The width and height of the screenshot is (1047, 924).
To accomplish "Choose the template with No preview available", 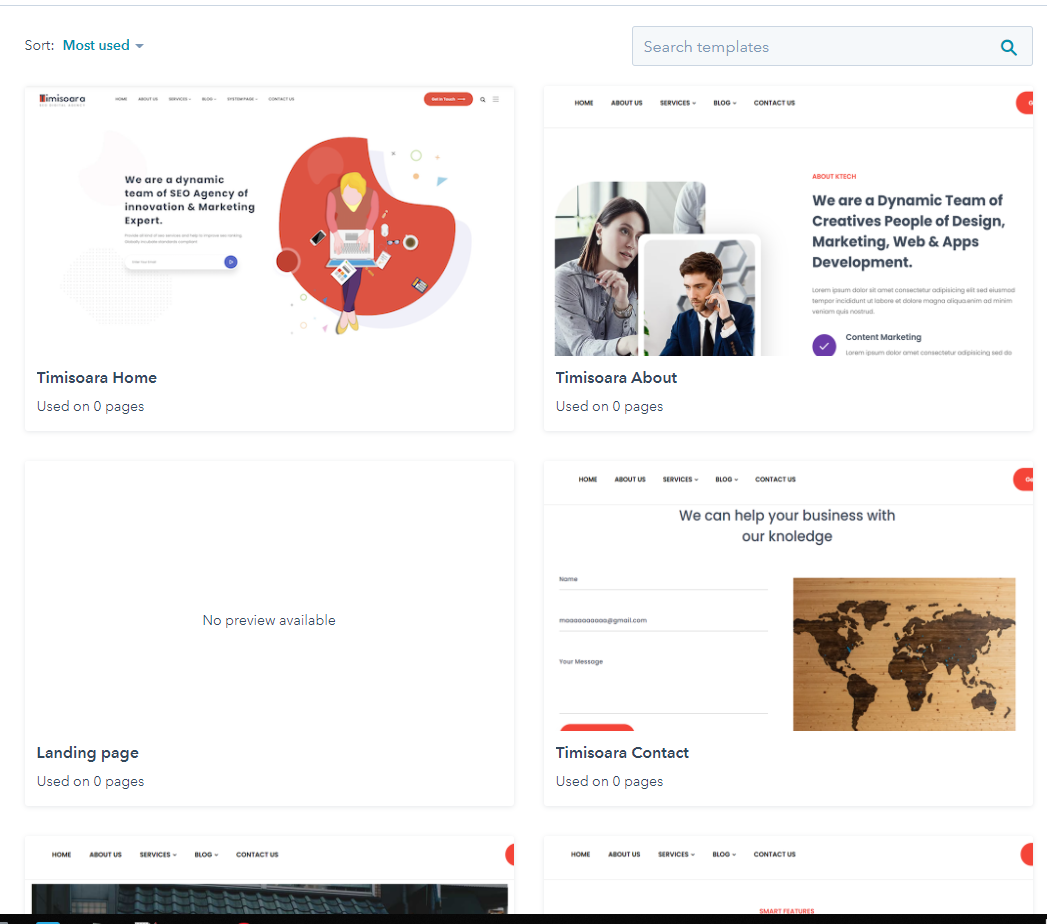I will [269, 620].
